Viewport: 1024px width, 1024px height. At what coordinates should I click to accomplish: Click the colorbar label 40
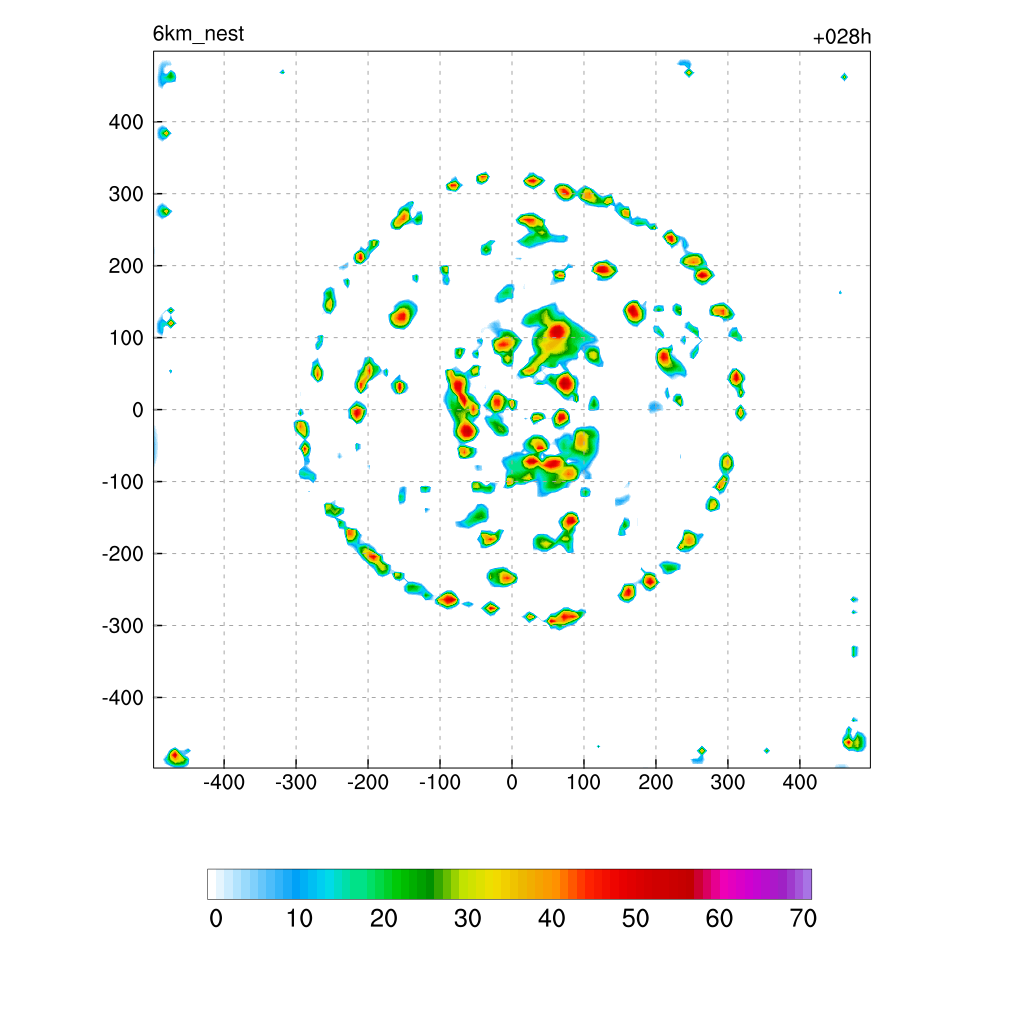(551, 919)
